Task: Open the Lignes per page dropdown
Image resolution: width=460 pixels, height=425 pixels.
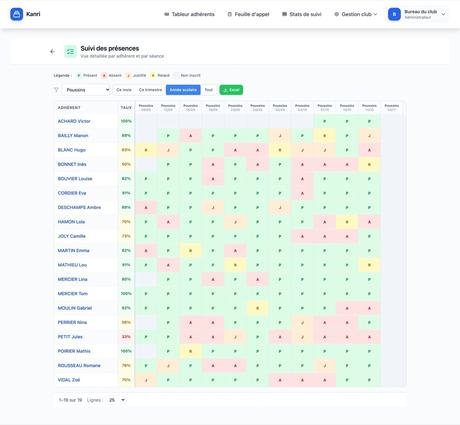Action: (x=117, y=400)
